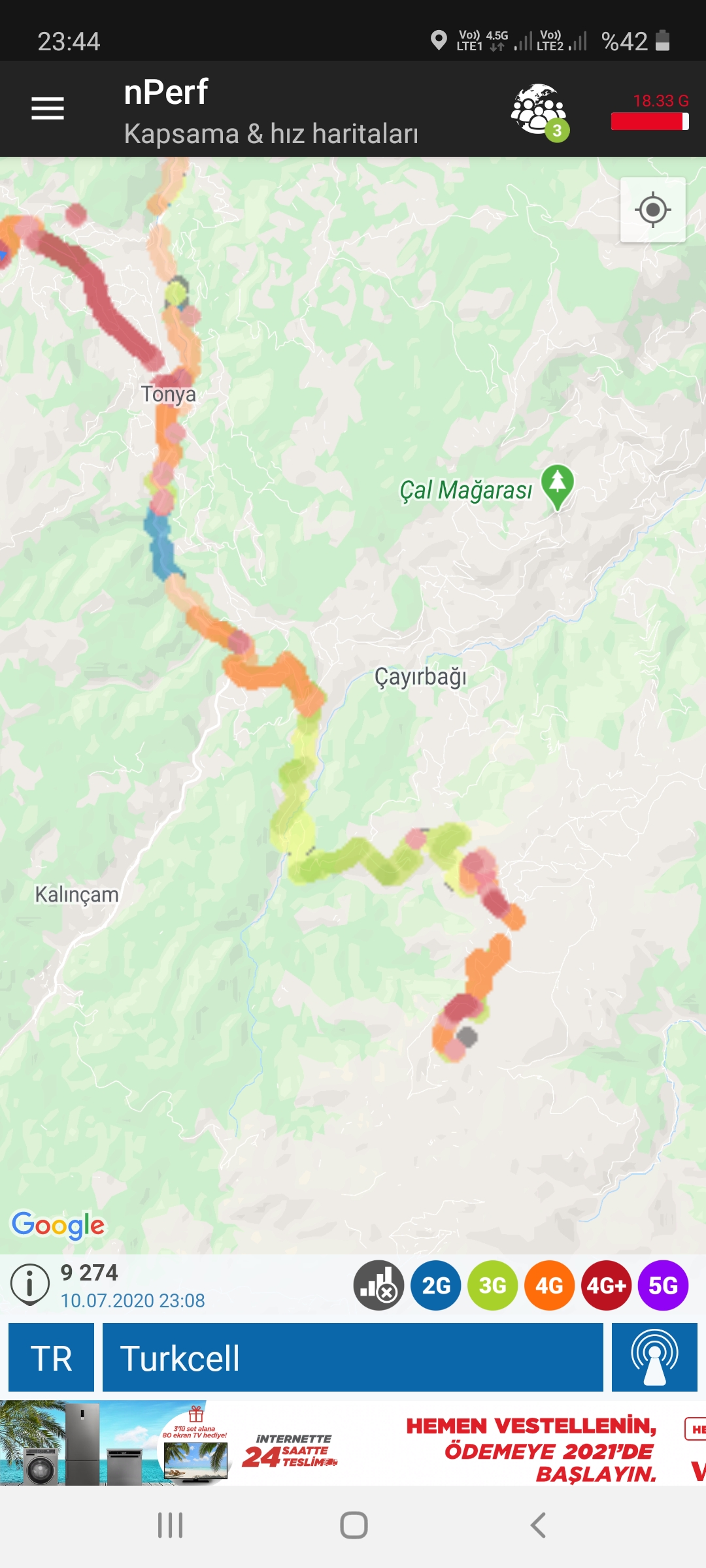Tap the Android home button
This screenshot has width=706, height=1568.
point(354,1526)
